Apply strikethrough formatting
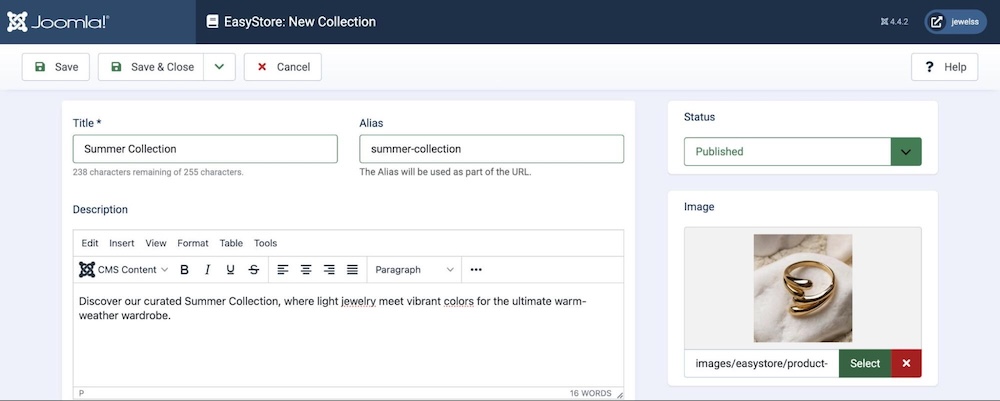 point(254,270)
